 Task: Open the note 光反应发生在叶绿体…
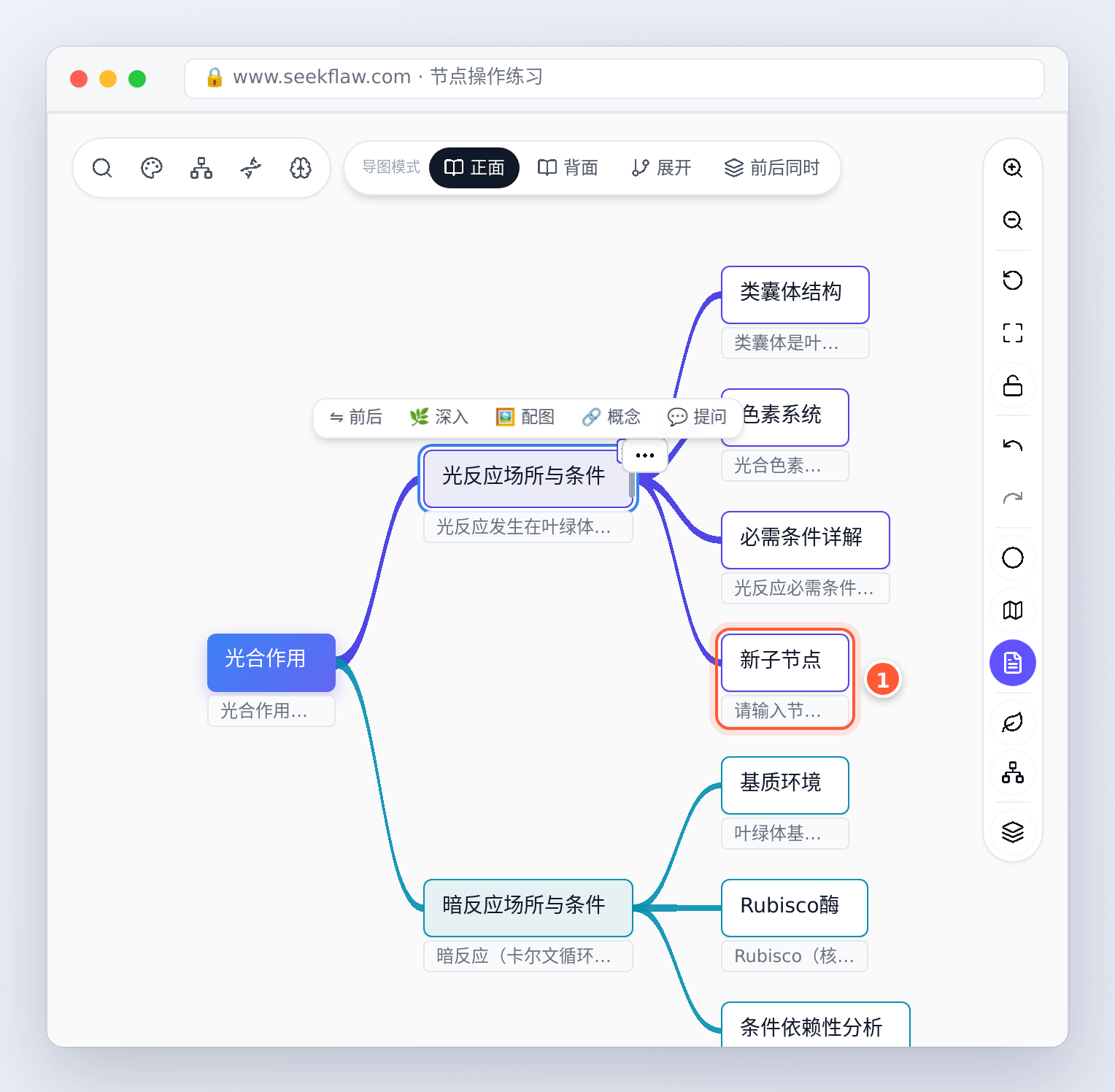point(528,527)
